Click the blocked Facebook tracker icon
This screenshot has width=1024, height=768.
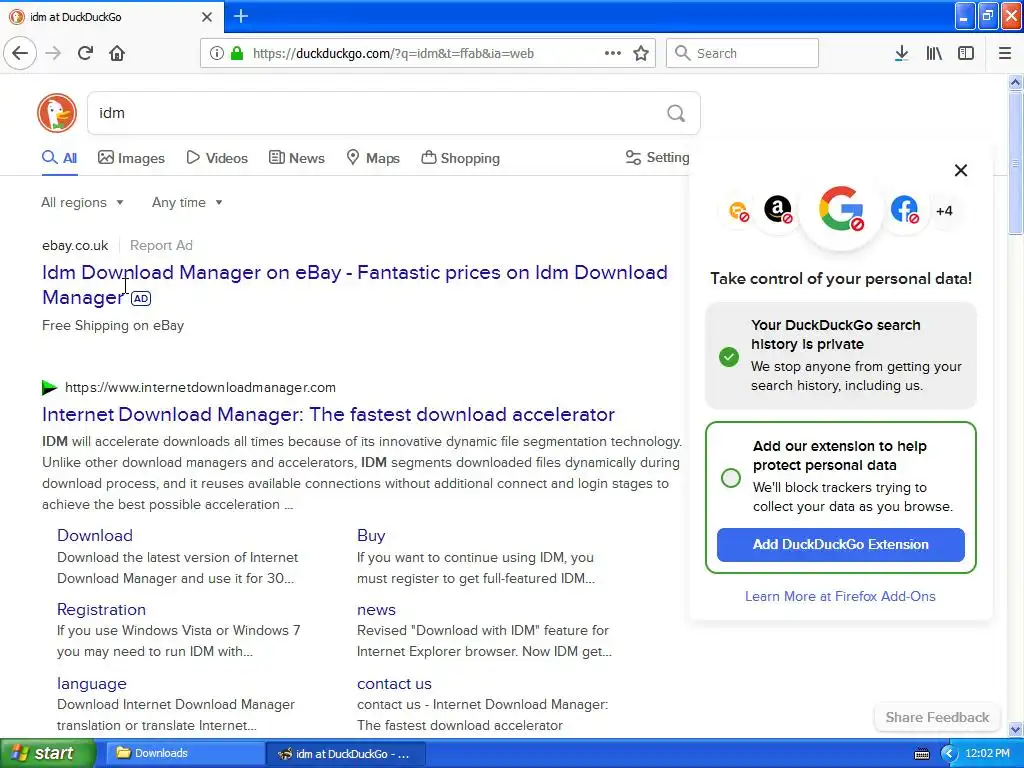(x=904, y=210)
